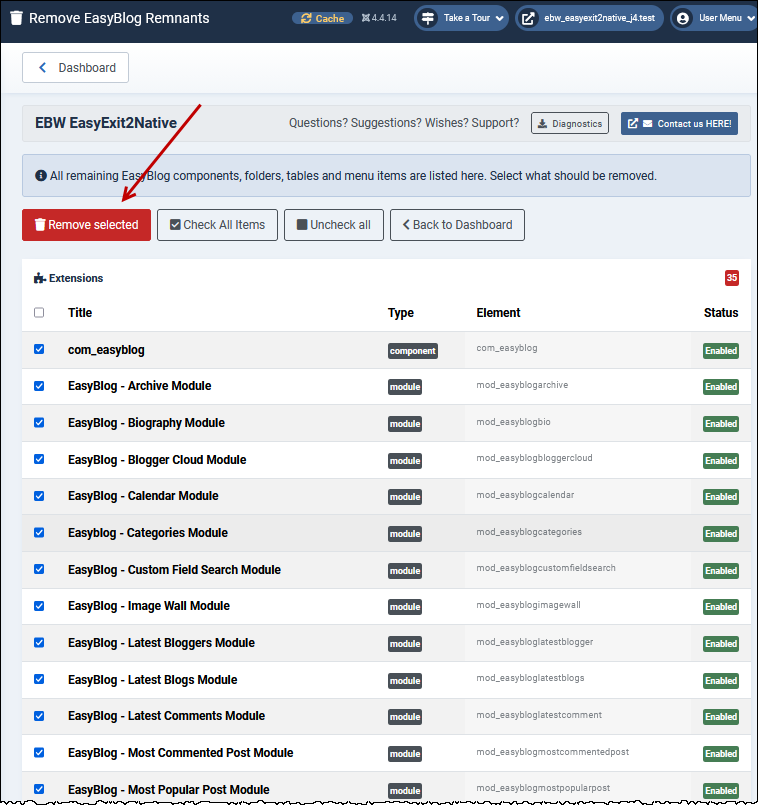Go back via the Dashboard button
Viewport: 758px width, 805px height.
click(x=75, y=67)
